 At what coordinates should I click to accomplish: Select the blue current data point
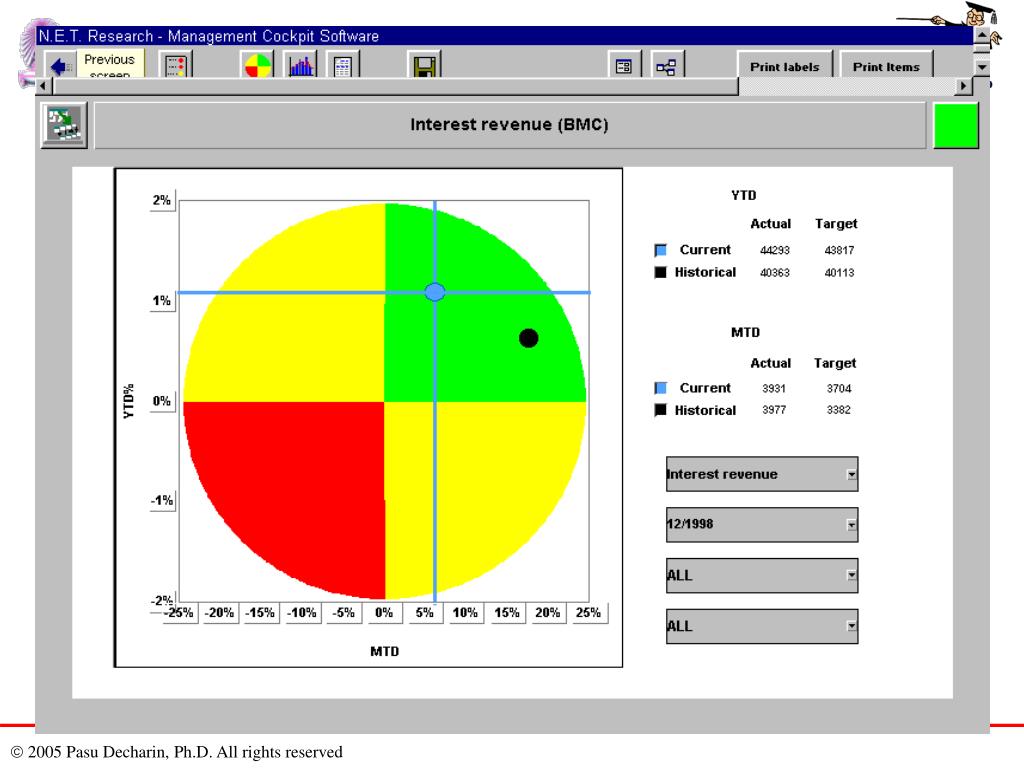pyautogui.click(x=435, y=292)
